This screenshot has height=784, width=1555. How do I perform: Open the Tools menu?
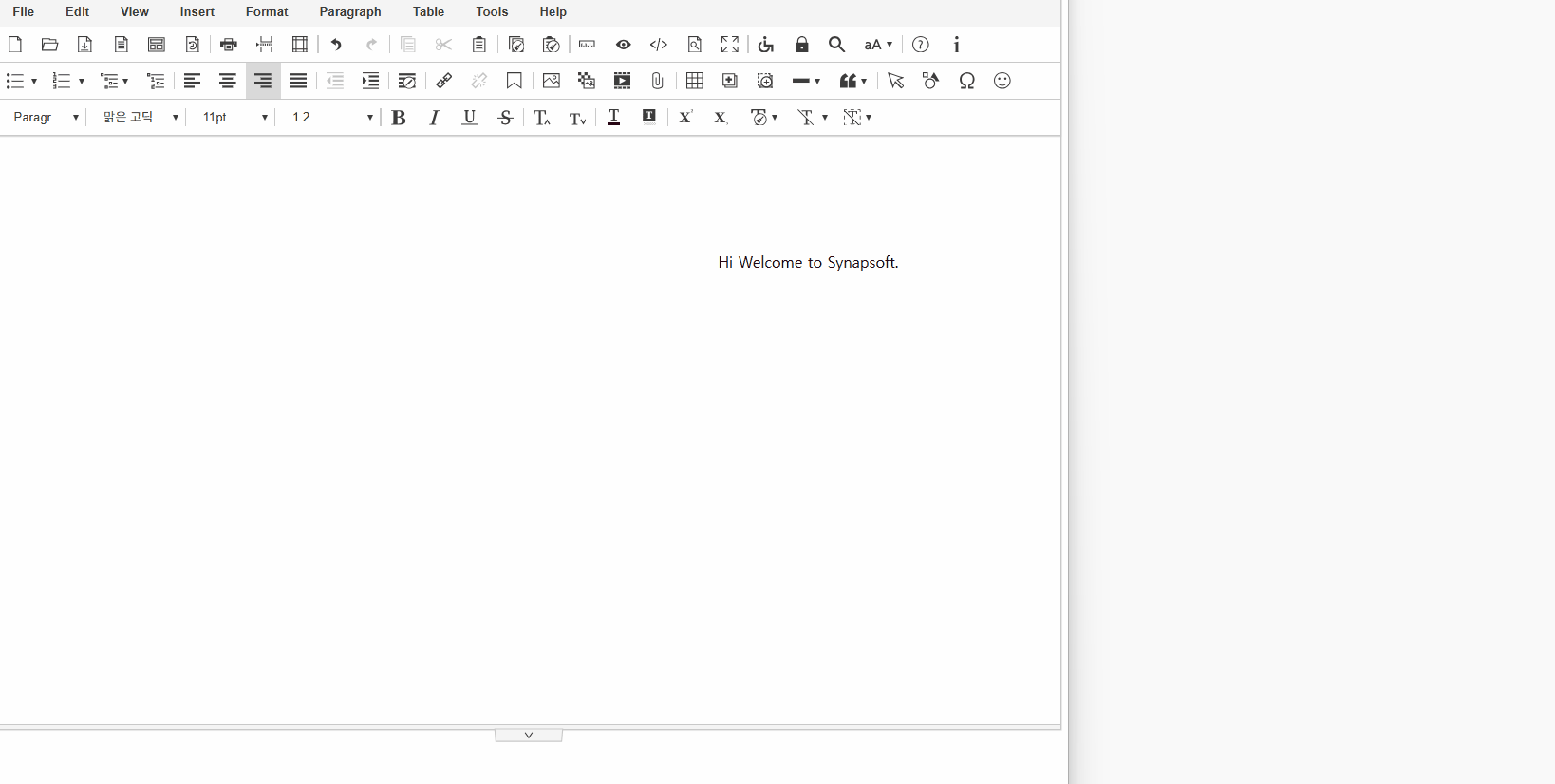(492, 11)
